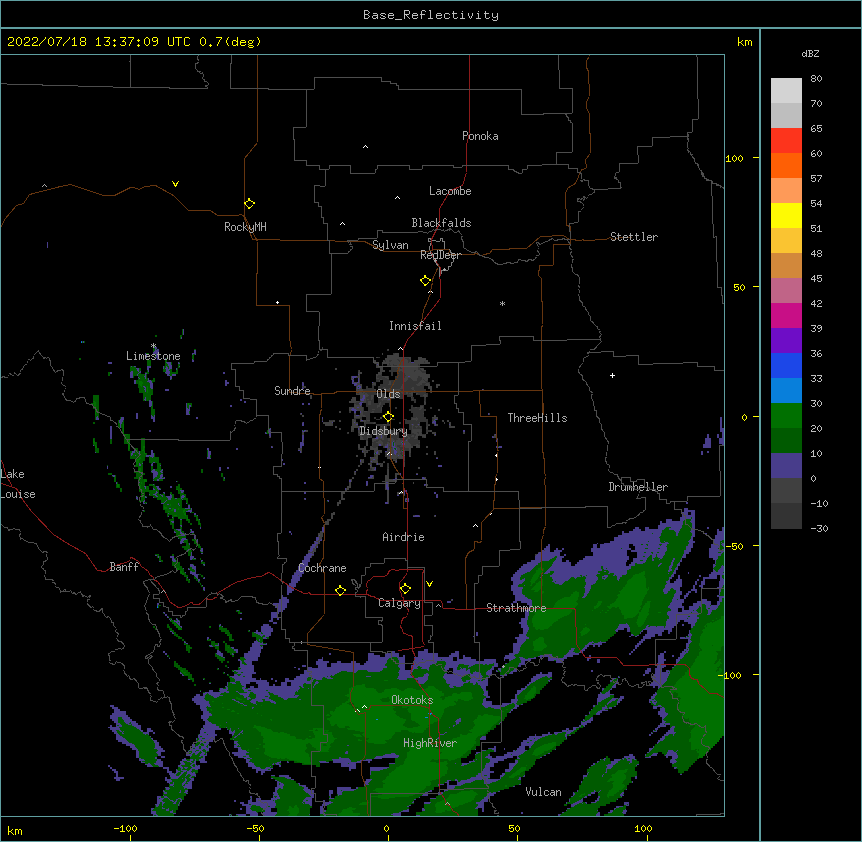The height and width of the screenshot is (842, 862).
Task: Click the Stettler city label
Action: 634,237
